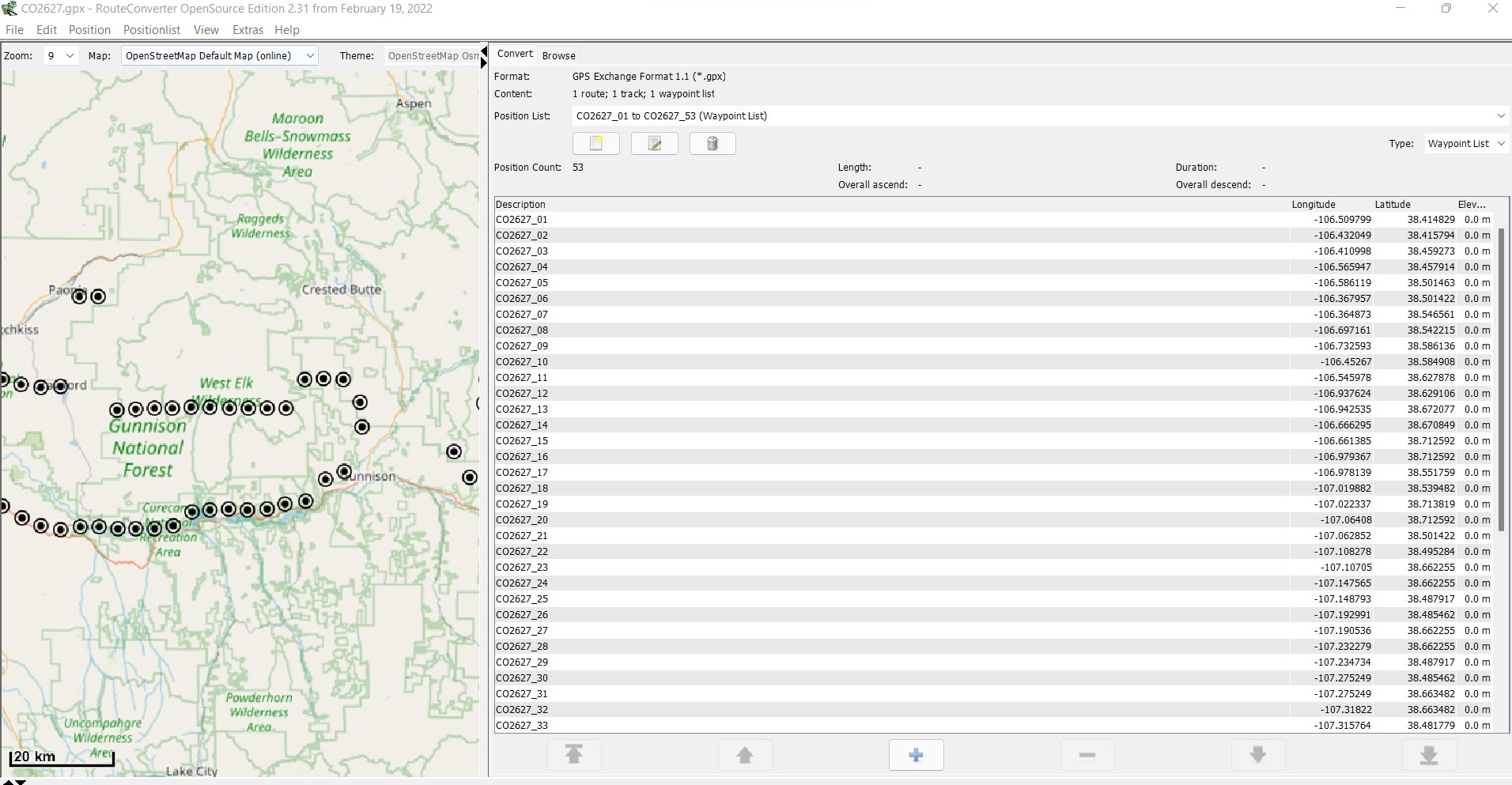The width and height of the screenshot is (1512, 785).
Task: Click the minus remove position button
Action: 1087,755
